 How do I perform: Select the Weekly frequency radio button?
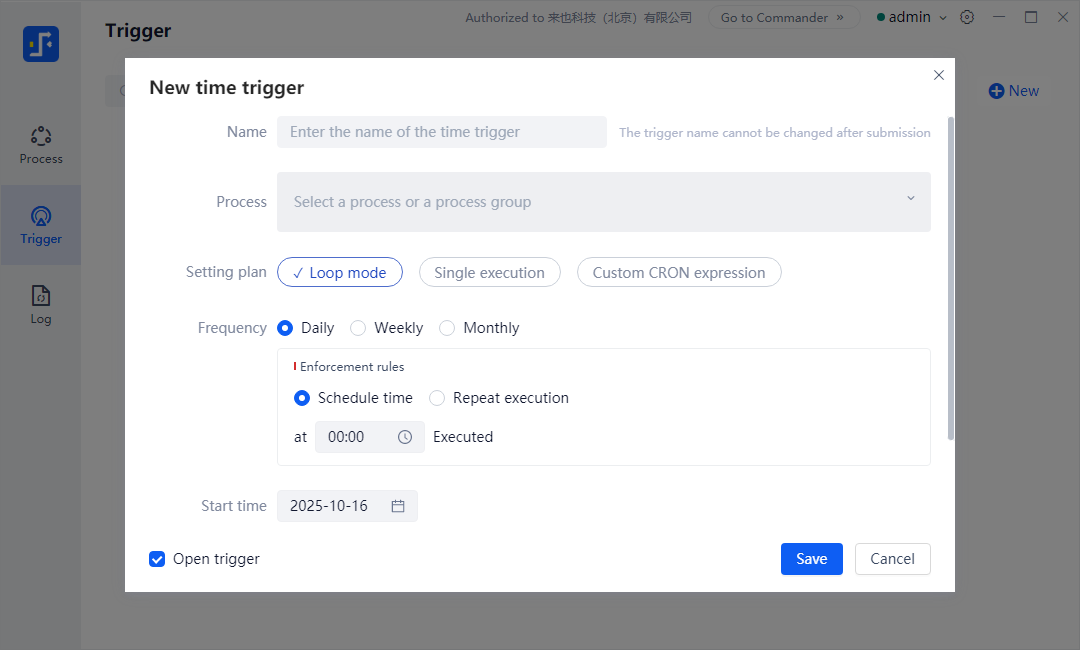click(x=358, y=328)
